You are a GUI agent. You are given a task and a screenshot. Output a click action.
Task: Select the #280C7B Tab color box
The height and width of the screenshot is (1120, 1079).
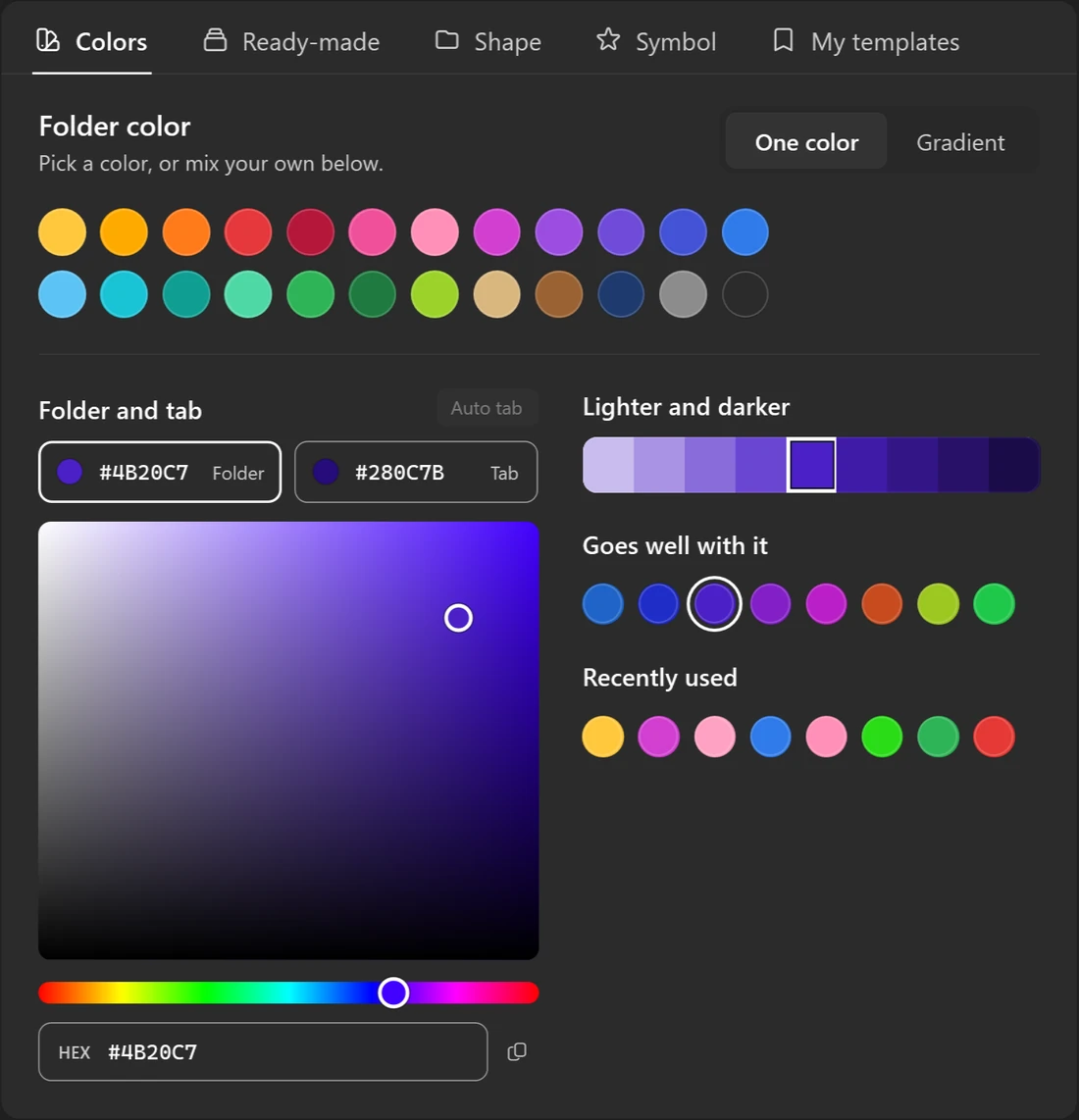pyautogui.click(x=416, y=472)
